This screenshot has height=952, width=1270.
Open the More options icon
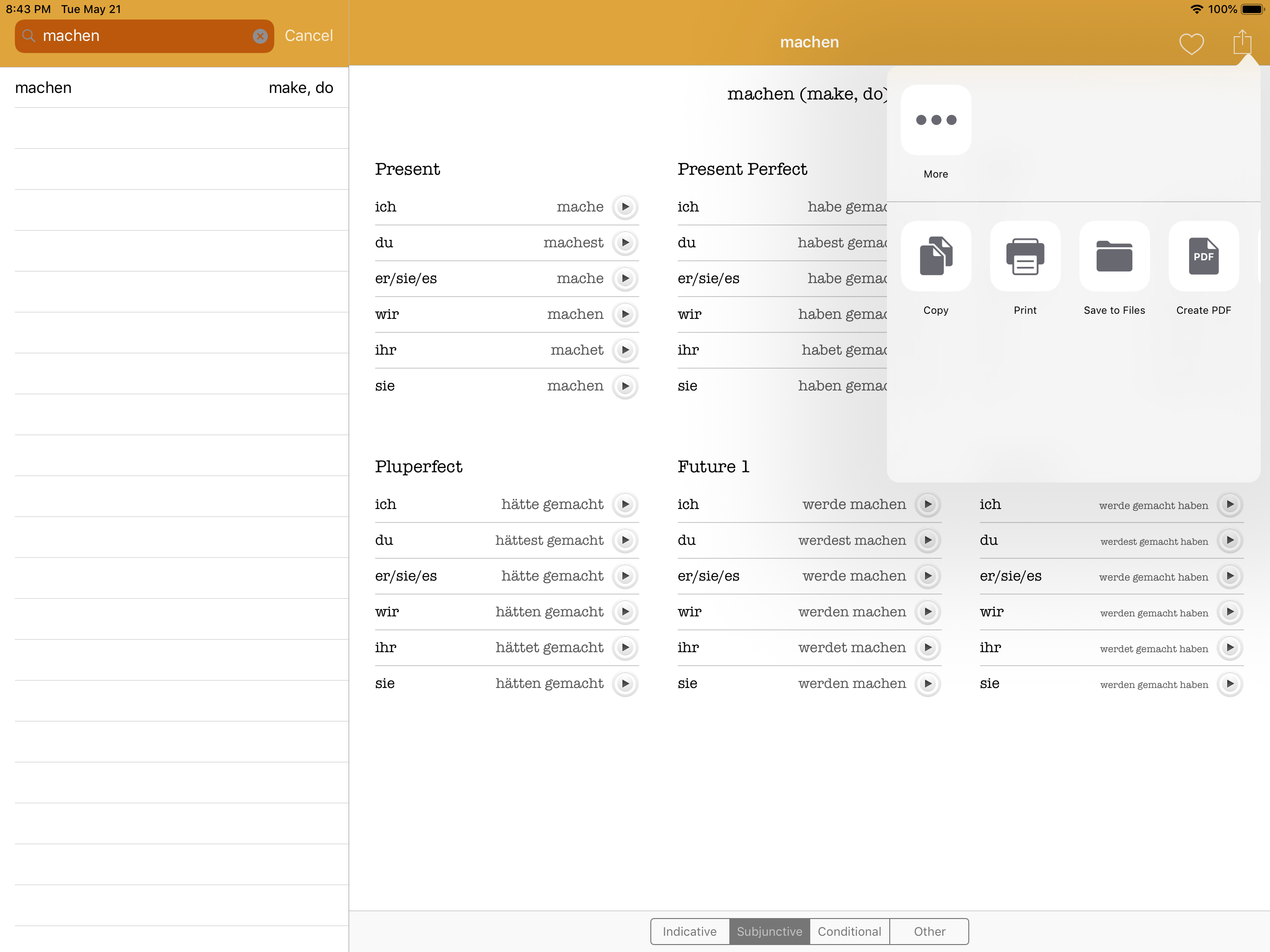[x=936, y=120]
